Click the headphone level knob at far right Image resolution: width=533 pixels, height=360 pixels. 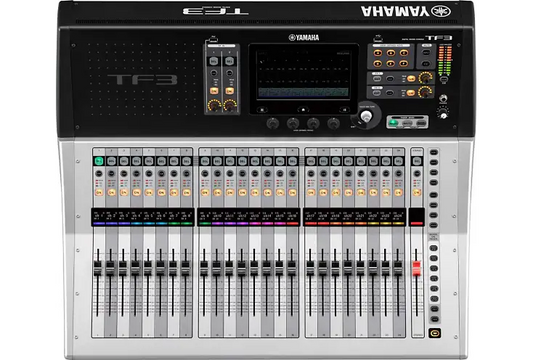tap(443, 114)
